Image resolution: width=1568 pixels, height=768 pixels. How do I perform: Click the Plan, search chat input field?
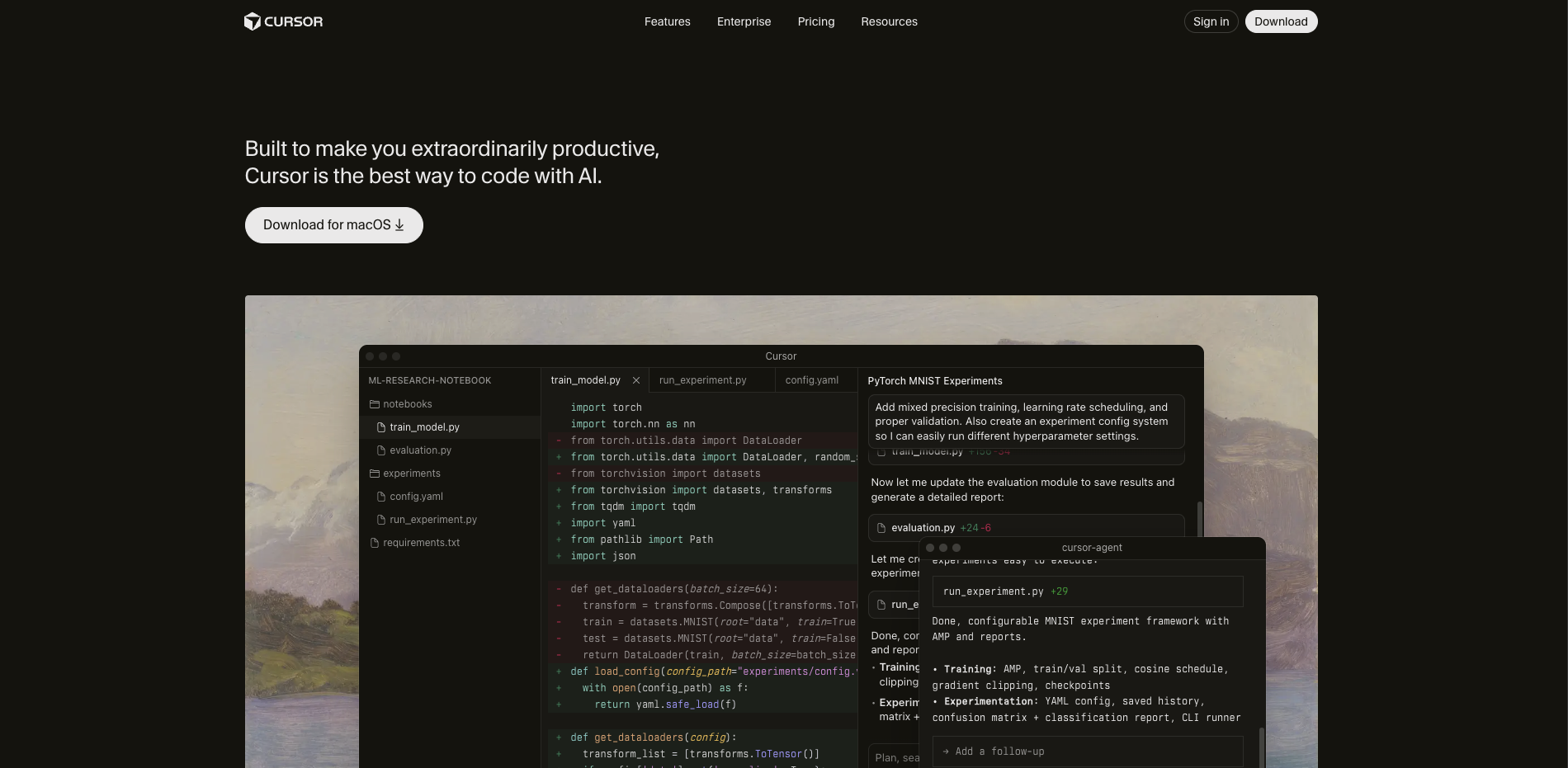pos(894,757)
